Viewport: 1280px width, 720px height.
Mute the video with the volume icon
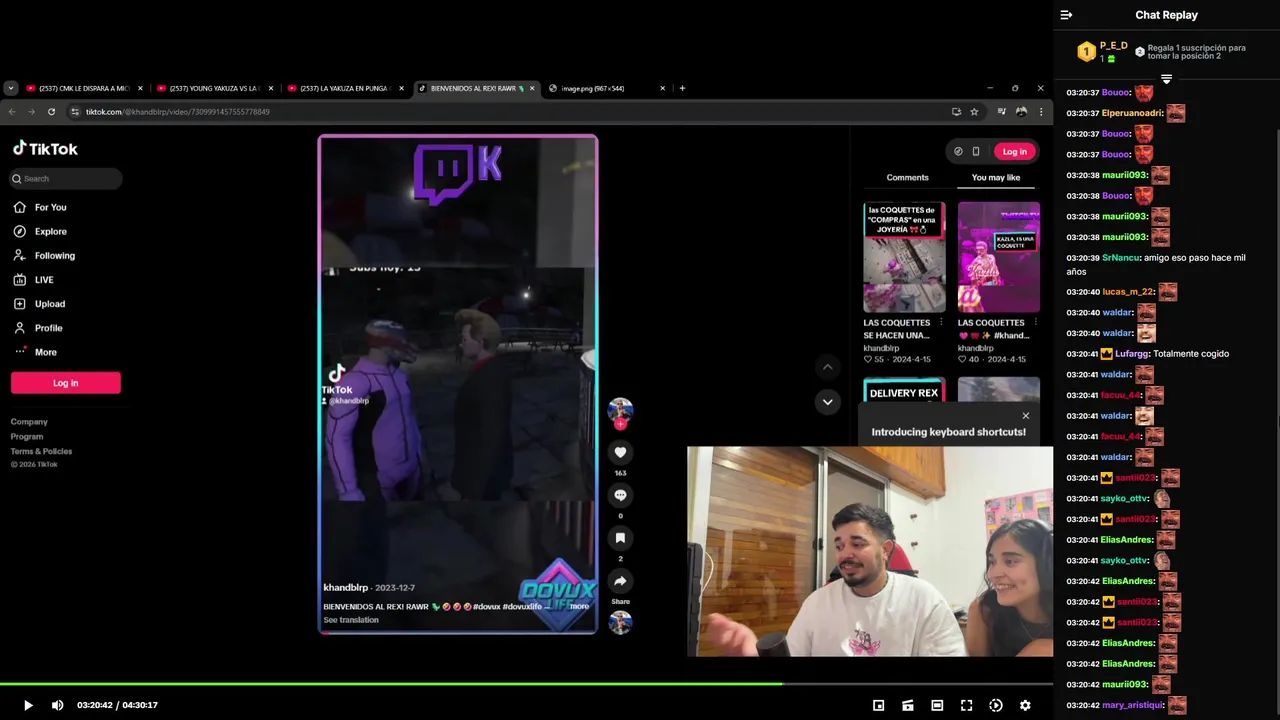point(57,705)
